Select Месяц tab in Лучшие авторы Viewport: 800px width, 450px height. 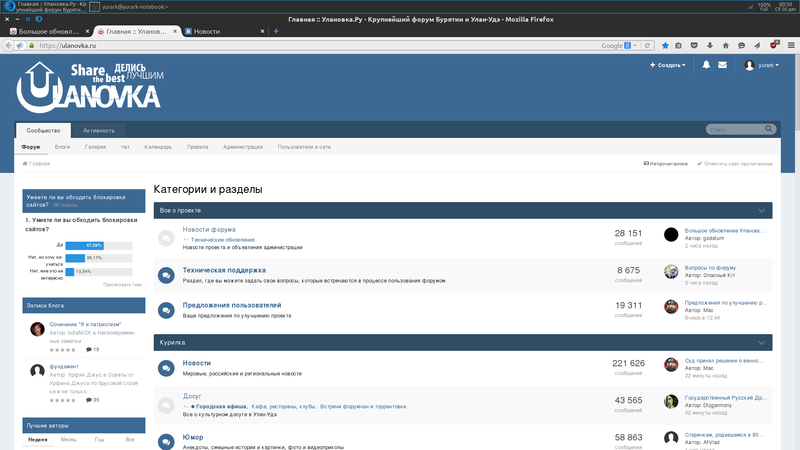(x=68, y=439)
